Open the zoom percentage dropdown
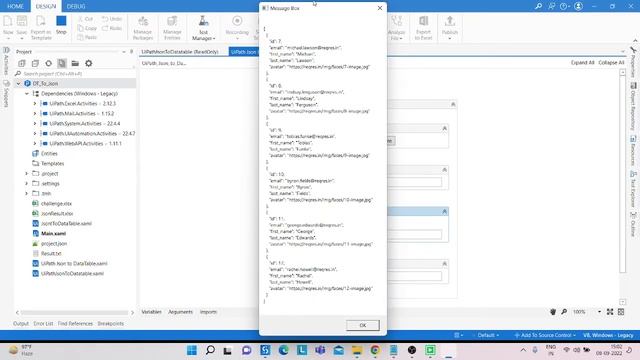640x360 pixels. [599, 311]
